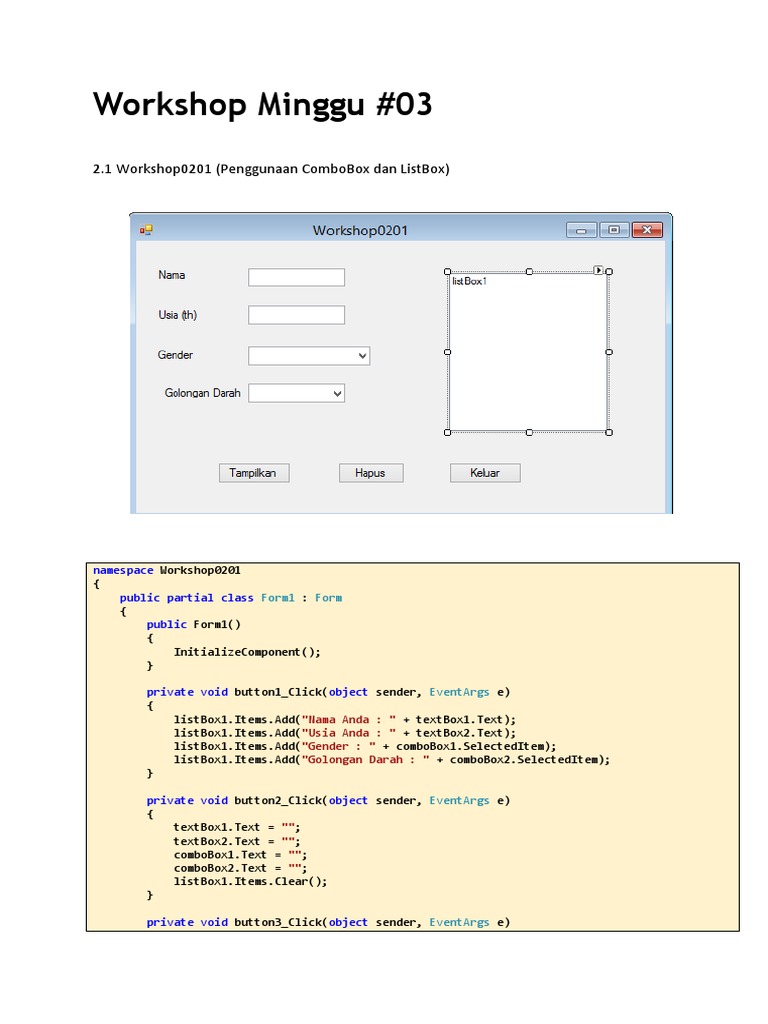Click the button2_Click method signature

pyautogui.click(x=328, y=800)
